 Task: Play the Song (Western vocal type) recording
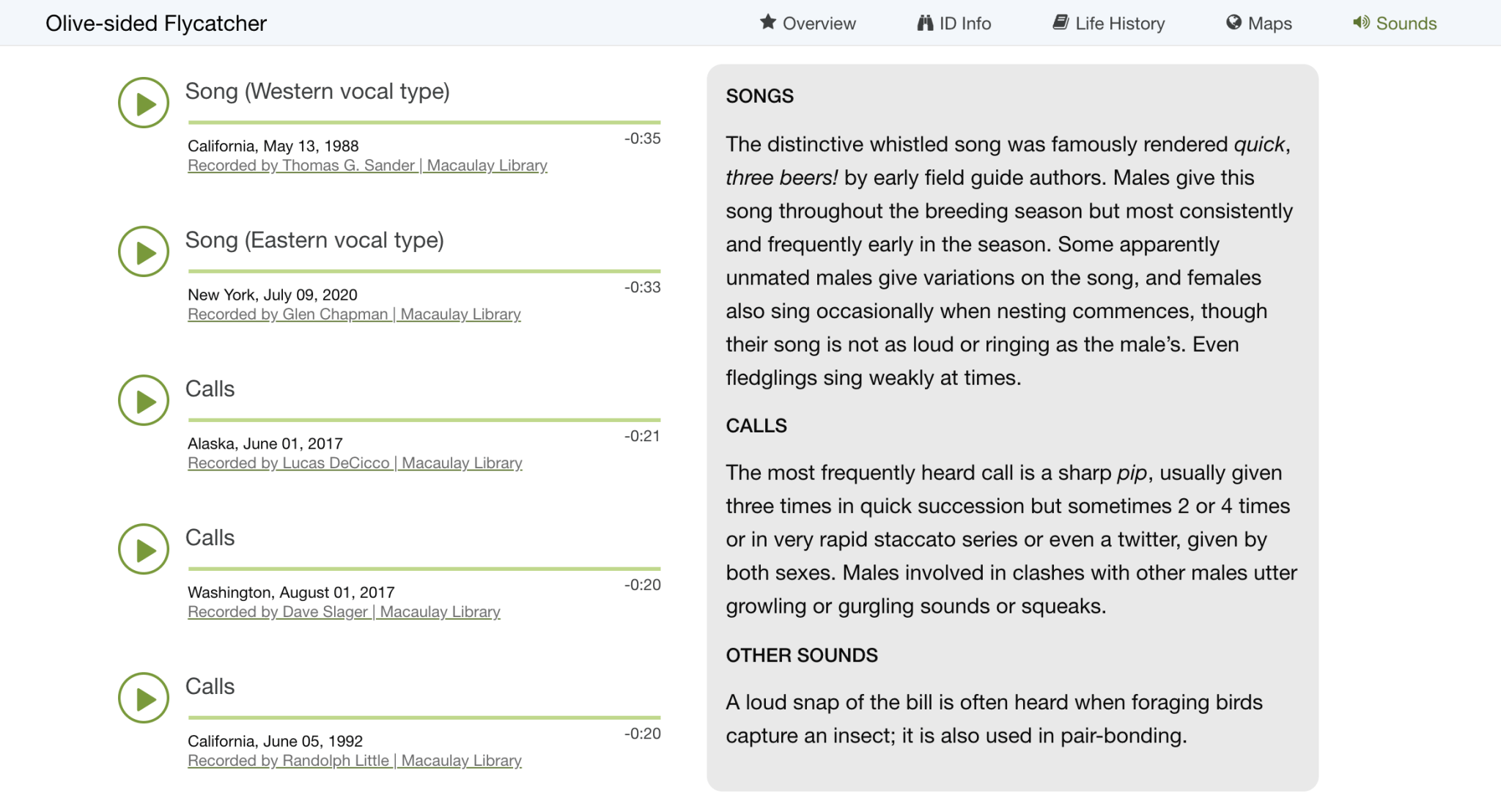pos(144,103)
